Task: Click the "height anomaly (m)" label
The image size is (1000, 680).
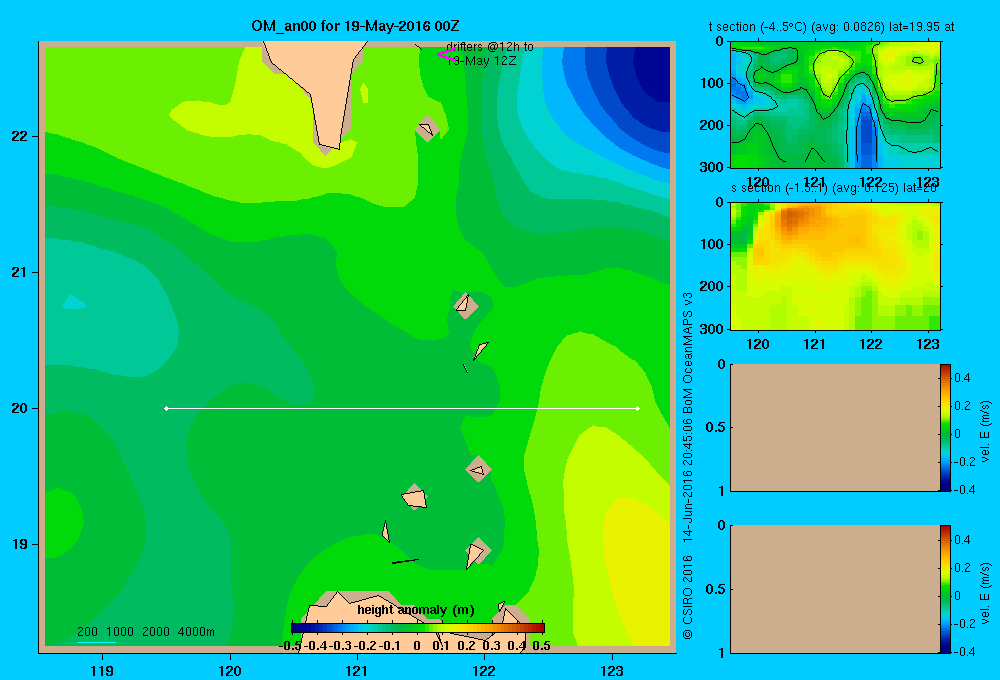Action: point(416,610)
